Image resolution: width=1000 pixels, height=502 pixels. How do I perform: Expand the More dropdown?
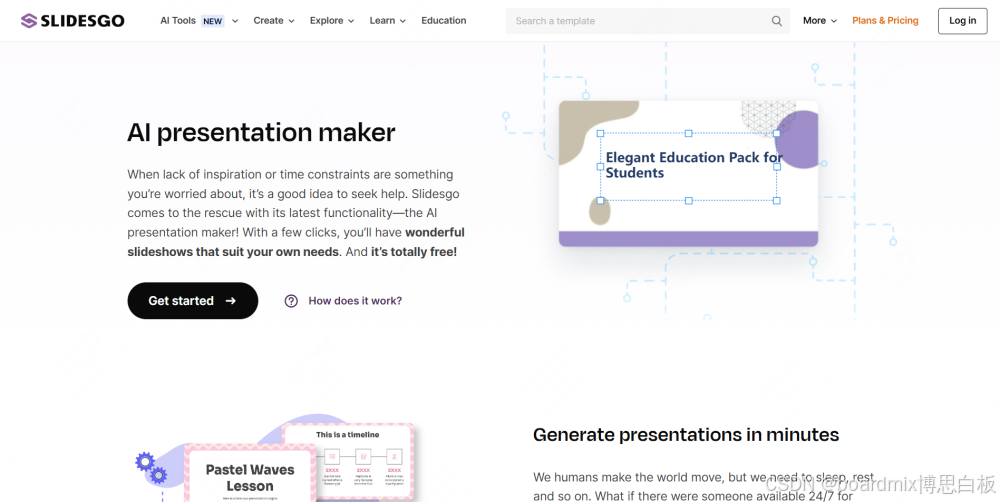[x=820, y=20]
